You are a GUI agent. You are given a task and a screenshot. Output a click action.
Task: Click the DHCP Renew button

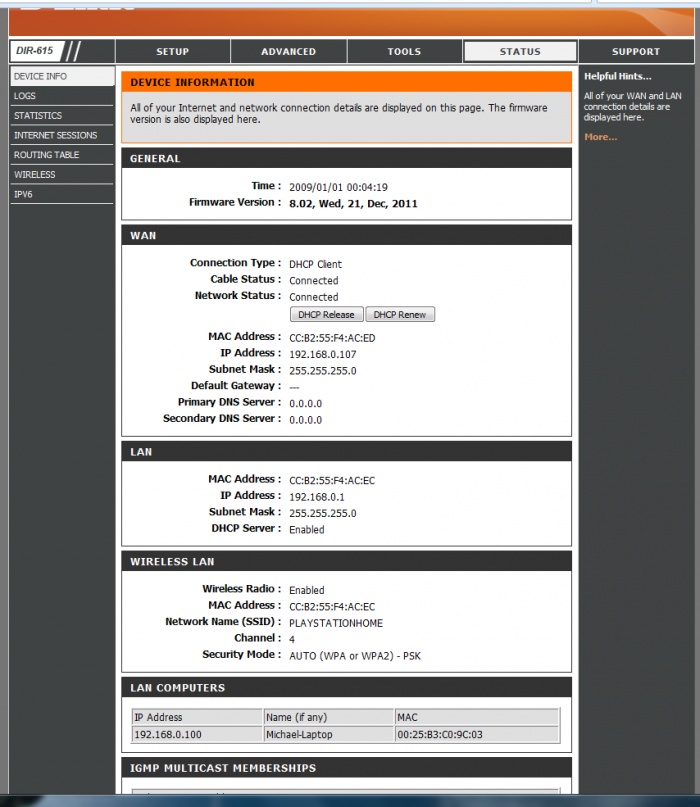(400, 314)
